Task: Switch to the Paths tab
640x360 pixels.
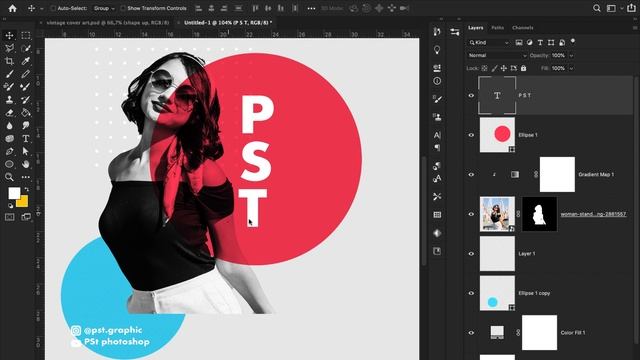Action: [497, 28]
